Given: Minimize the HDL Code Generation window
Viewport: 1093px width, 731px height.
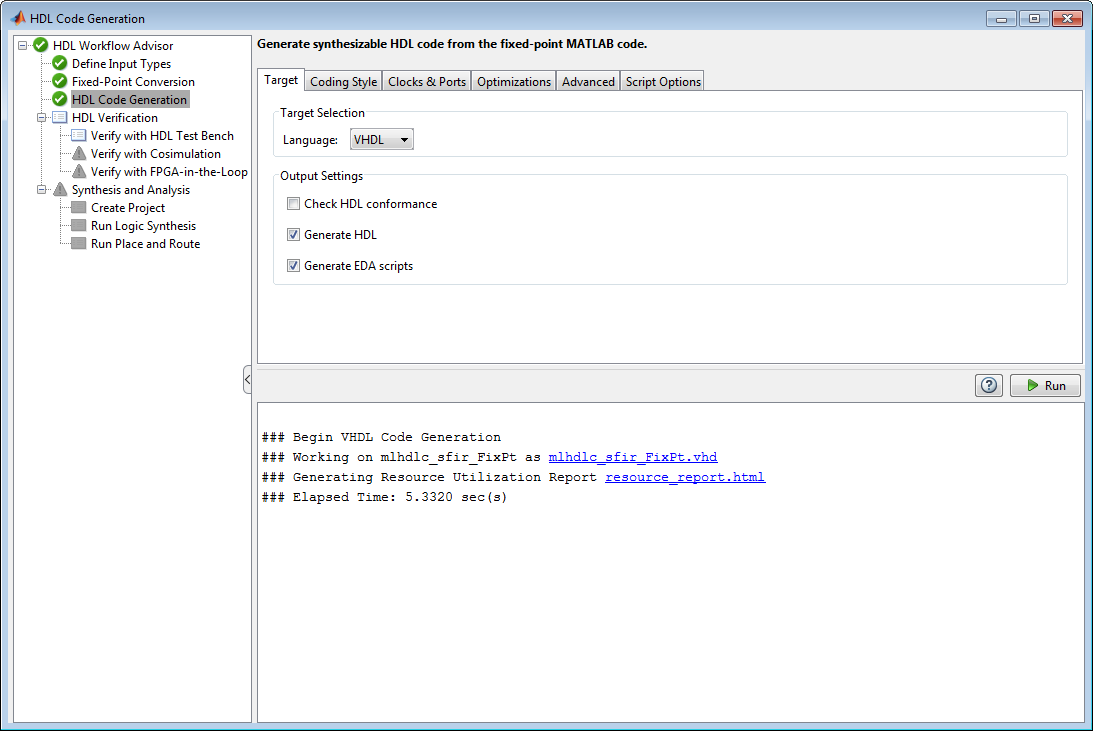Looking at the screenshot, I should click(1001, 19).
